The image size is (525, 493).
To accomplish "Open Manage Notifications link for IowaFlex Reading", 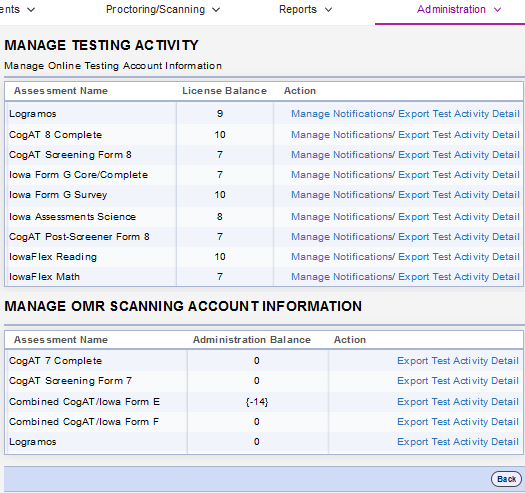I will pos(343,257).
